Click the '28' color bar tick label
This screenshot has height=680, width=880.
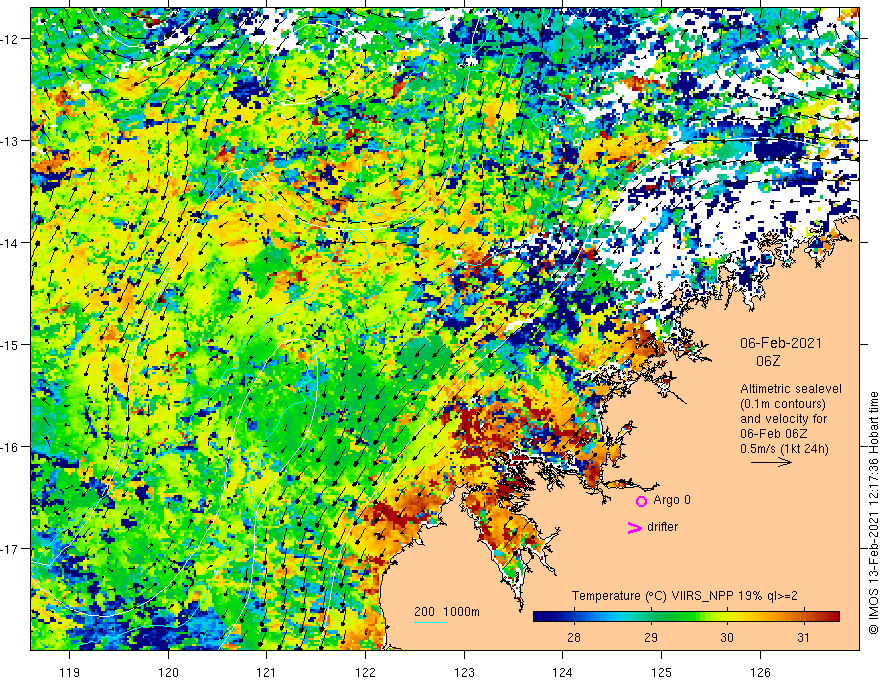point(574,637)
